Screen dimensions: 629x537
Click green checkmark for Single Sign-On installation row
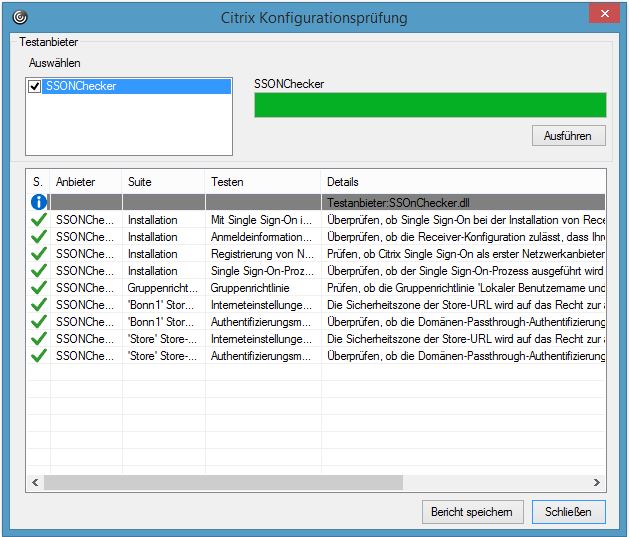coord(38,220)
